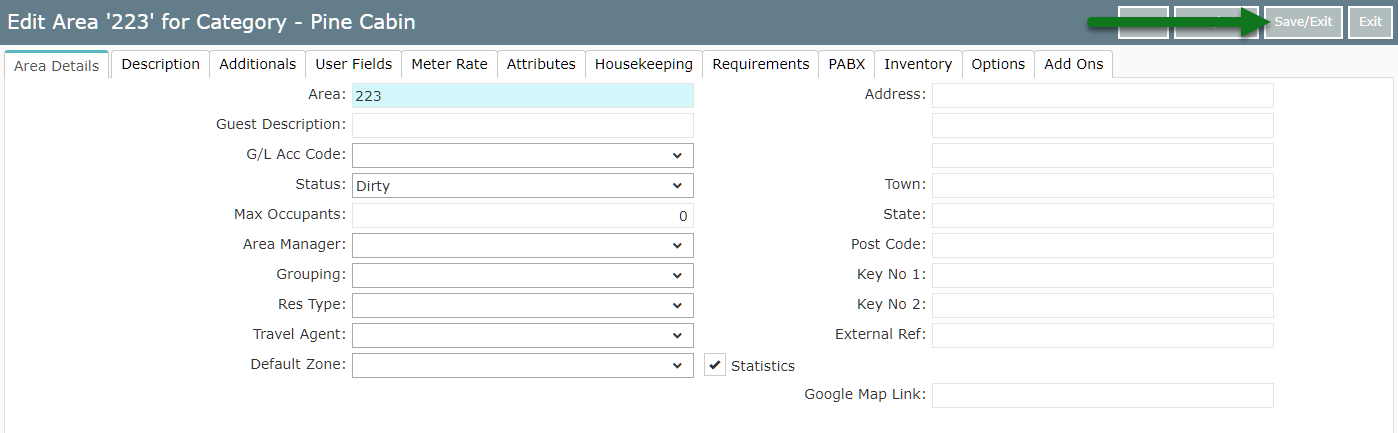Open the Housekeeping tab

coord(643,64)
